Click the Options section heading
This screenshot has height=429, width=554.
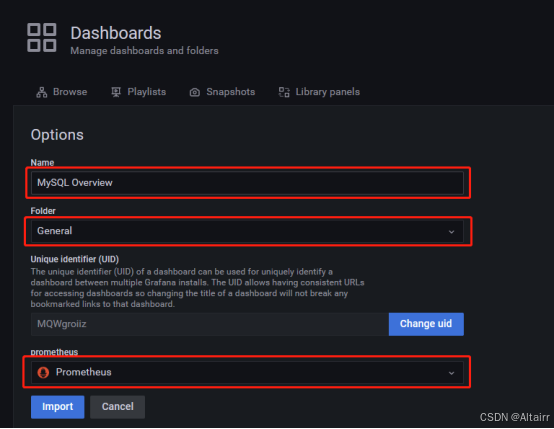[x=57, y=135]
